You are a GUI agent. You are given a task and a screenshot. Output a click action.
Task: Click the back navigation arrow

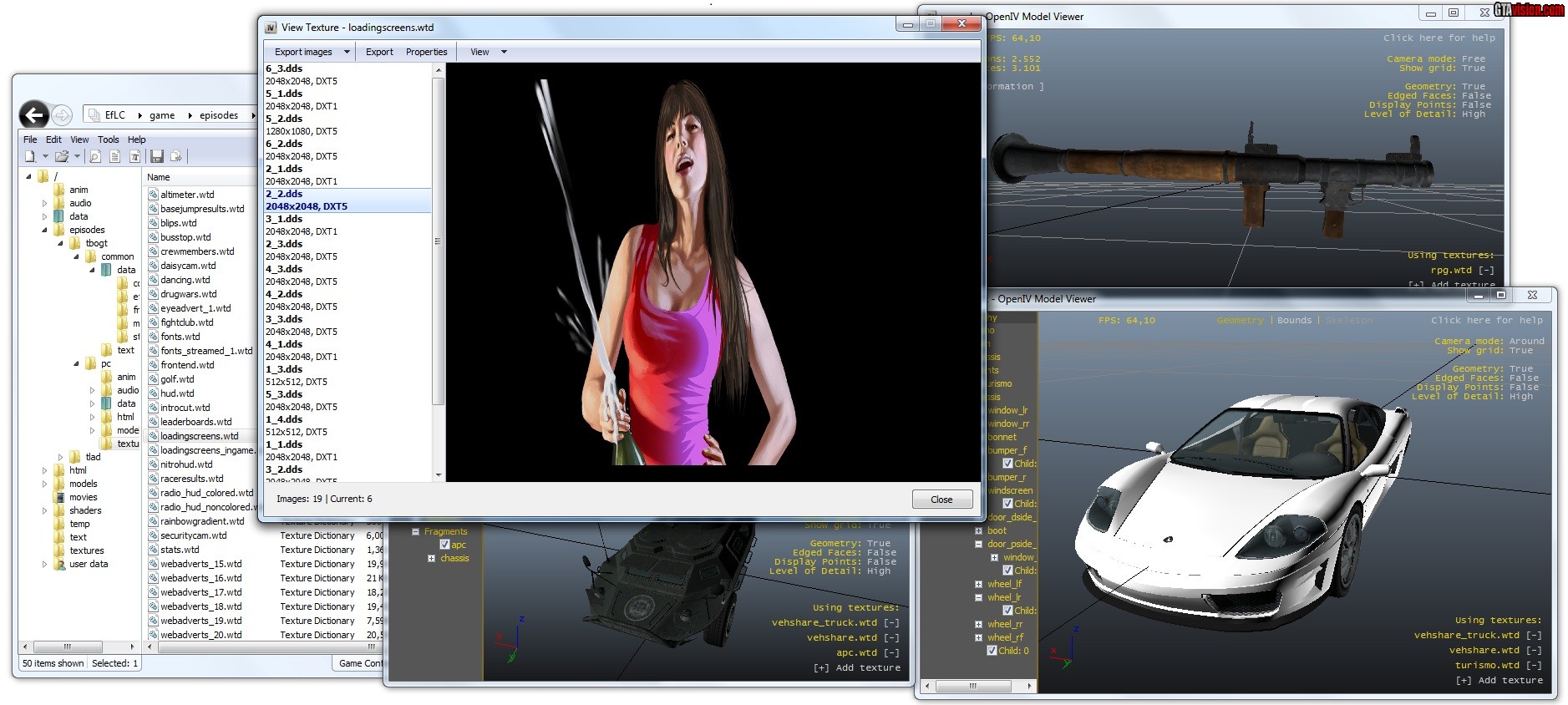coord(34,114)
